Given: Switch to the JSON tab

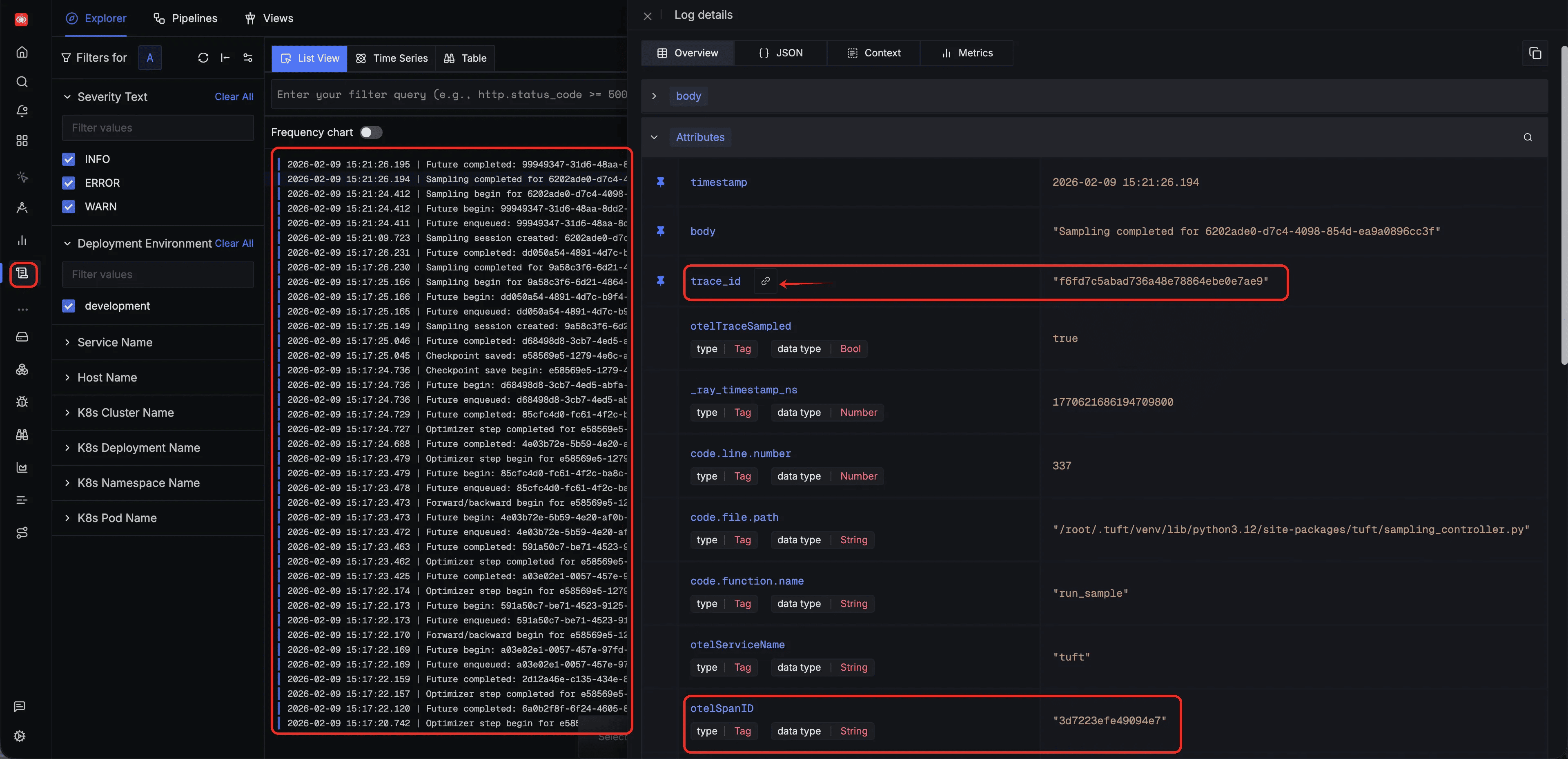Looking at the screenshot, I should point(780,53).
